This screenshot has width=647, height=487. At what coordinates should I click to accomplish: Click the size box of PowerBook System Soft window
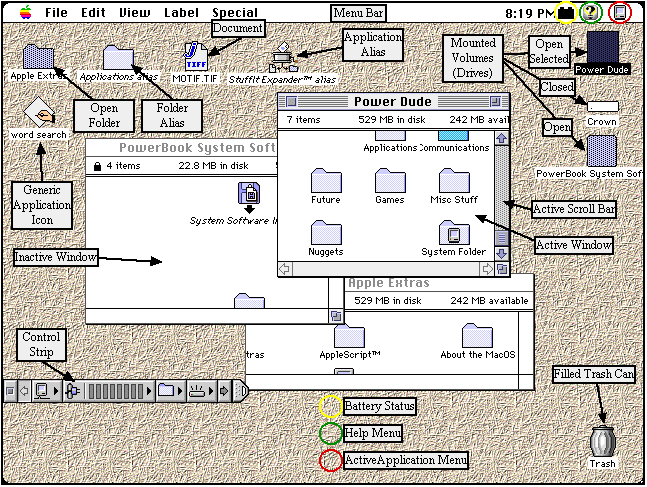click(x=336, y=316)
